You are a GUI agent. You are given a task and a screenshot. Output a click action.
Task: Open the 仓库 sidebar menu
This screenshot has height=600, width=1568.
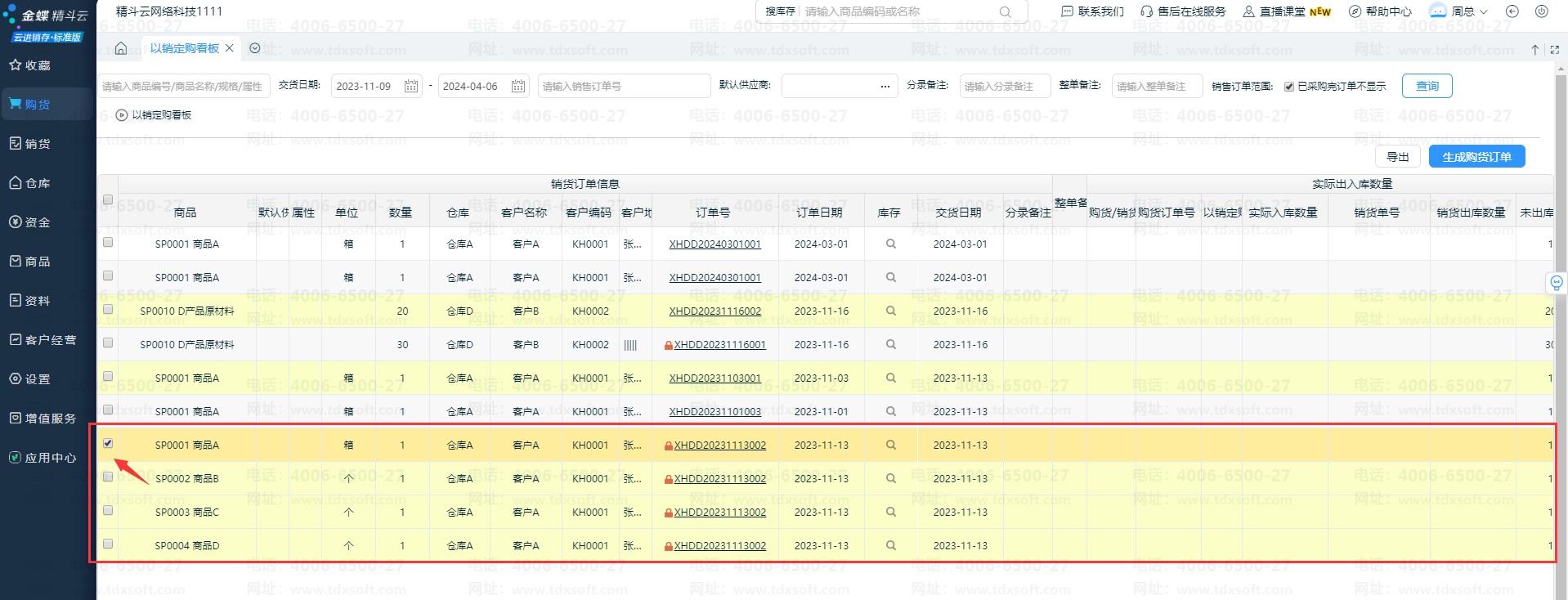point(38,183)
